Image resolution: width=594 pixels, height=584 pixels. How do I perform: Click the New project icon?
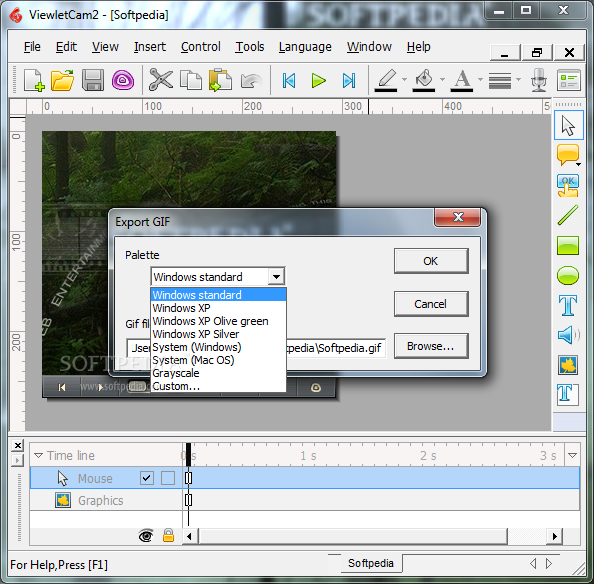(34, 80)
